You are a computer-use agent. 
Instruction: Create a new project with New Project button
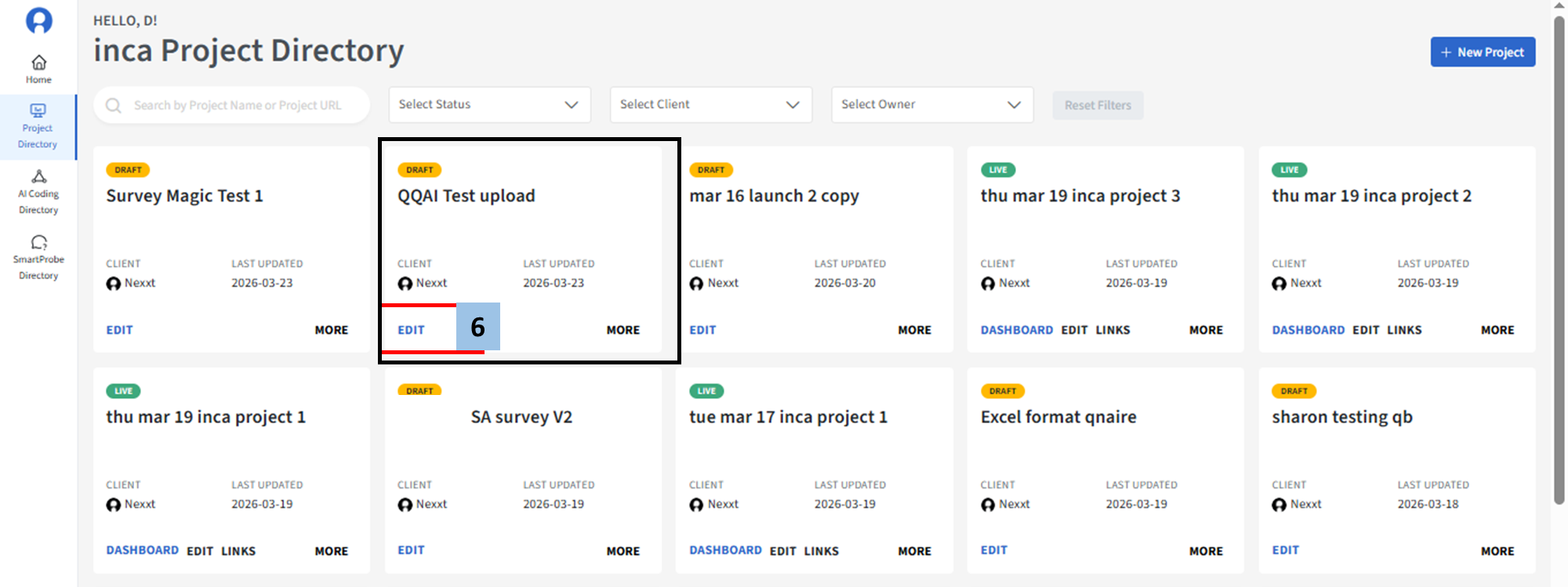click(x=1482, y=53)
